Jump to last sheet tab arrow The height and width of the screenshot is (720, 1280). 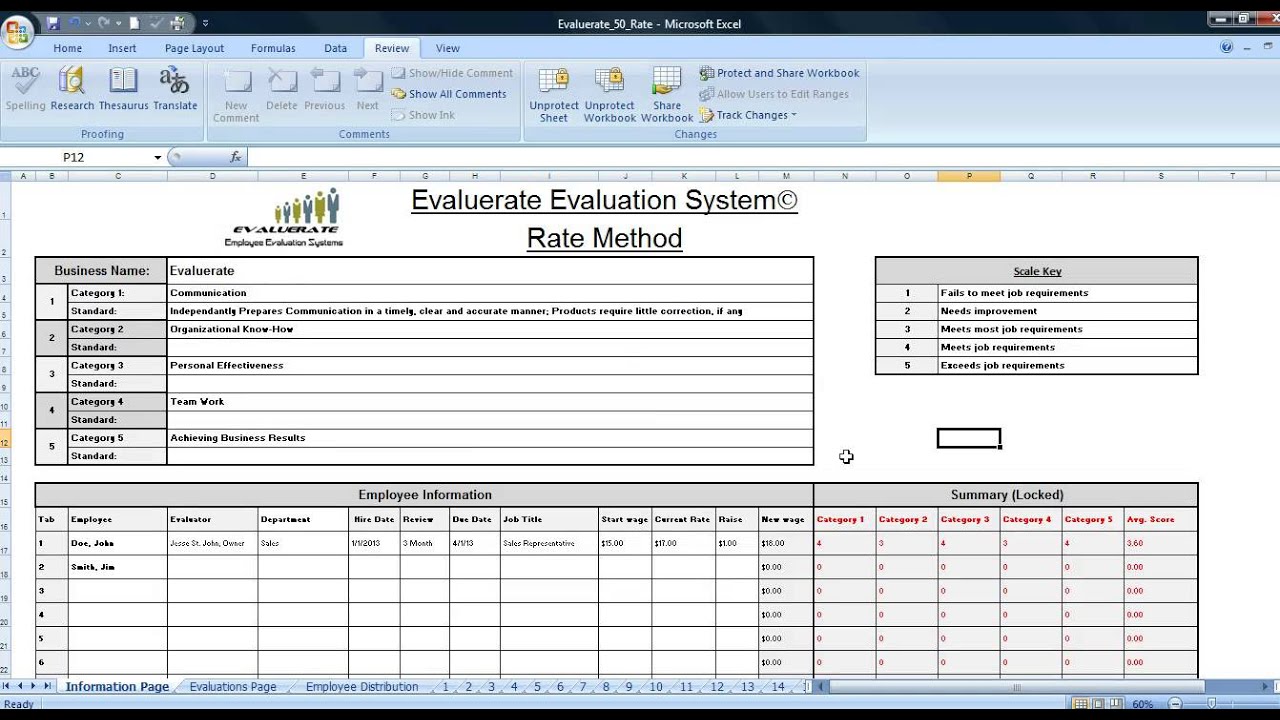(x=48, y=686)
